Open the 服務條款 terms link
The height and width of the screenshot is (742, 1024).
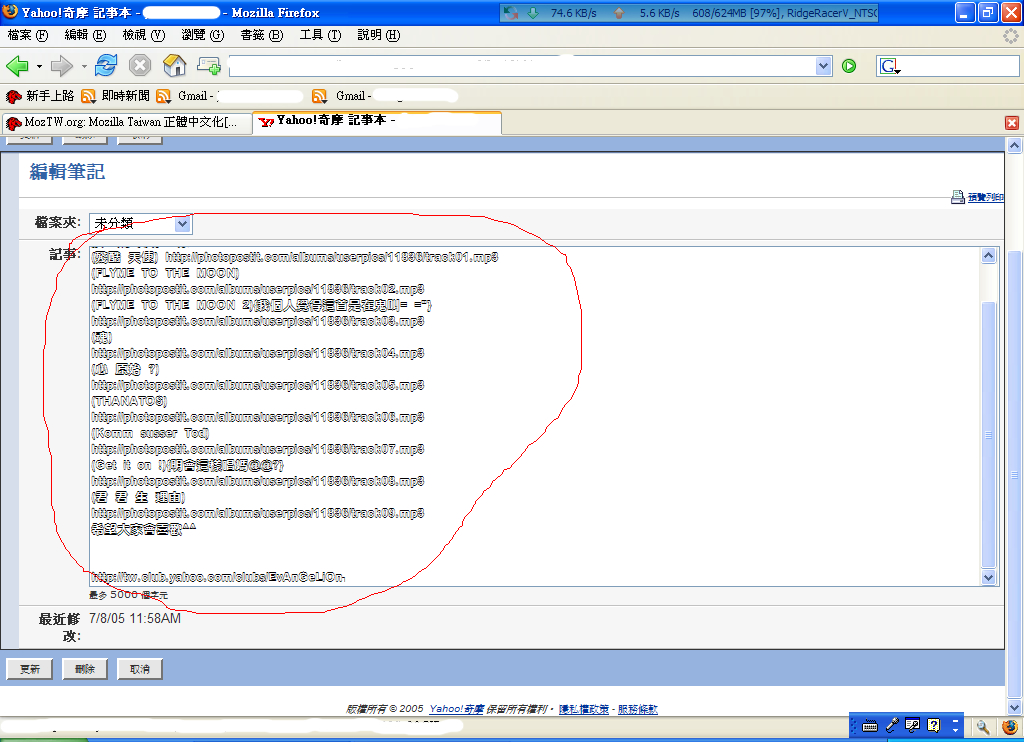tap(637, 709)
